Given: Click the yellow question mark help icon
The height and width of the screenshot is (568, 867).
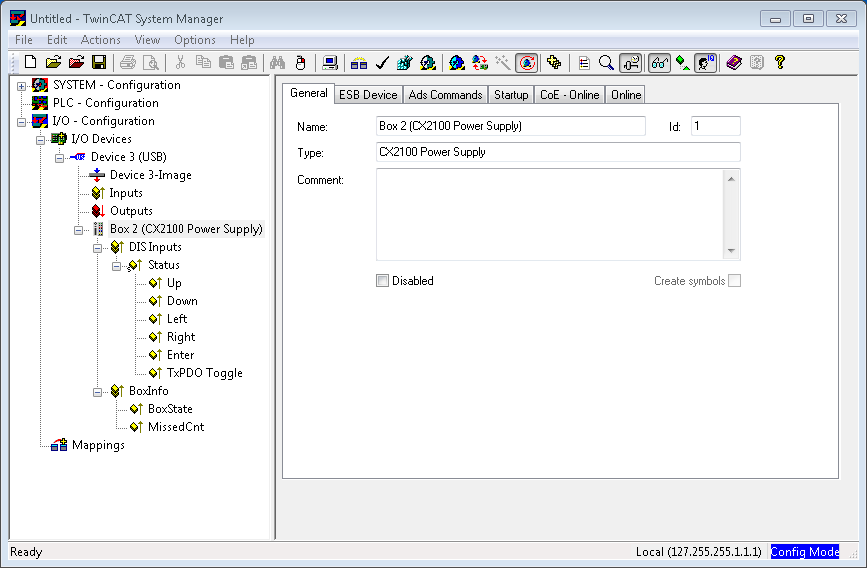Looking at the screenshot, I should click(780, 62).
